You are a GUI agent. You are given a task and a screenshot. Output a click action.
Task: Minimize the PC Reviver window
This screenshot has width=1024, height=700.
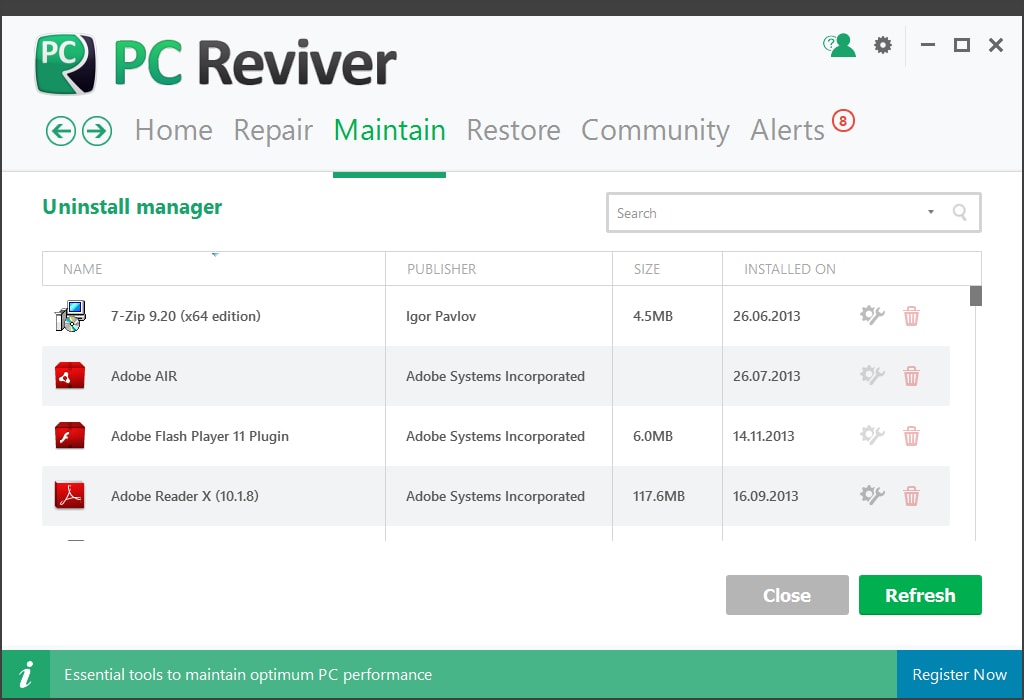928,45
